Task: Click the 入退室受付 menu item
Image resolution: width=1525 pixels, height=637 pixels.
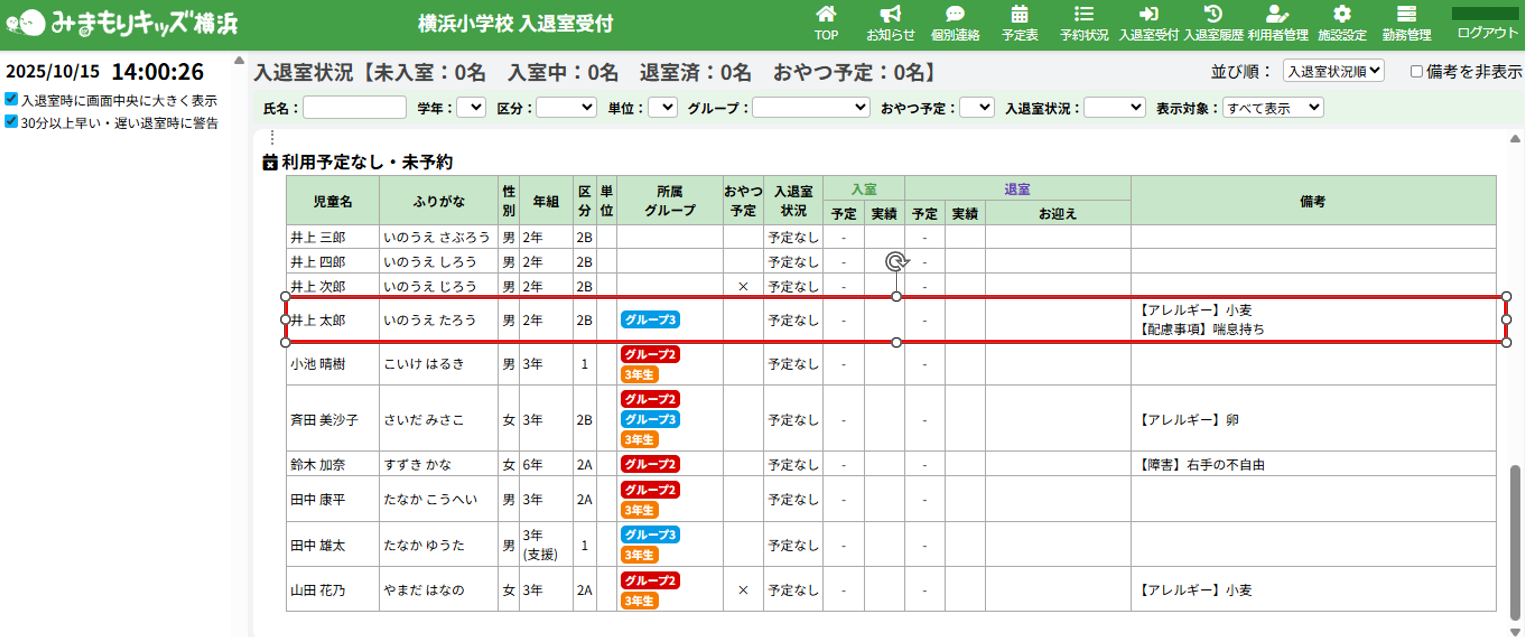Action: [x=1148, y=23]
